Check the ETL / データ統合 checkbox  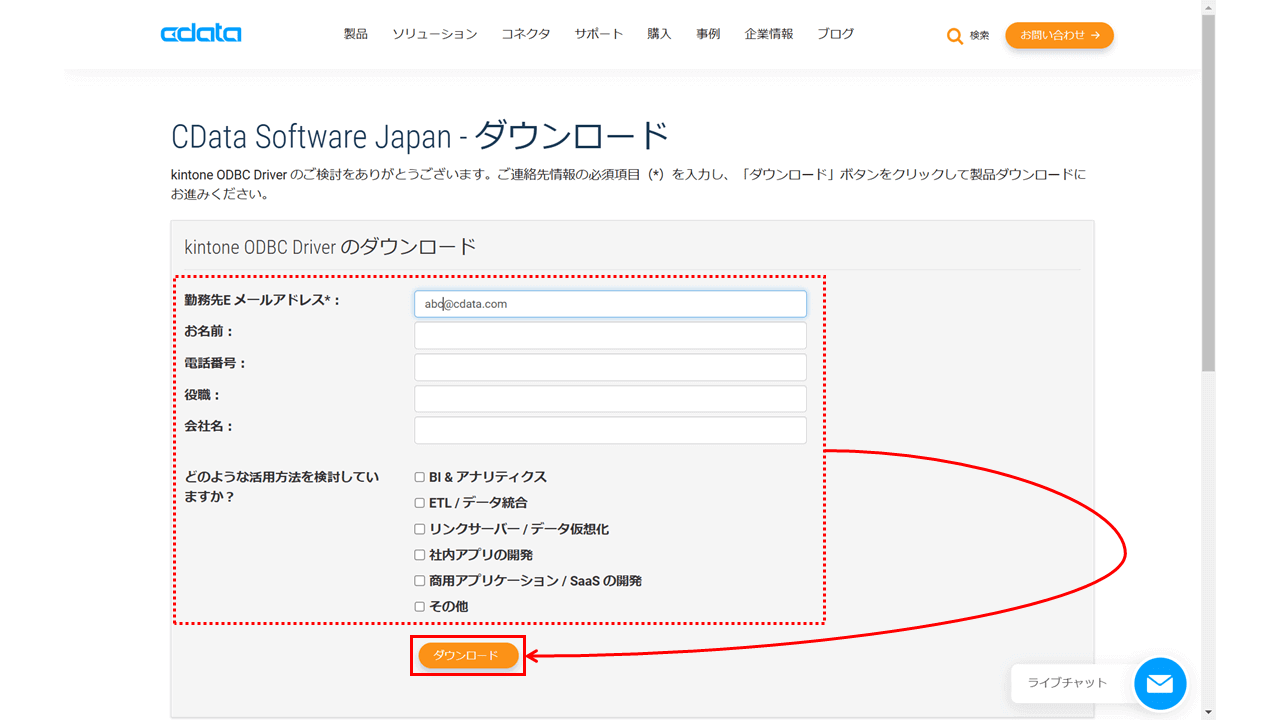click(420, 503)
